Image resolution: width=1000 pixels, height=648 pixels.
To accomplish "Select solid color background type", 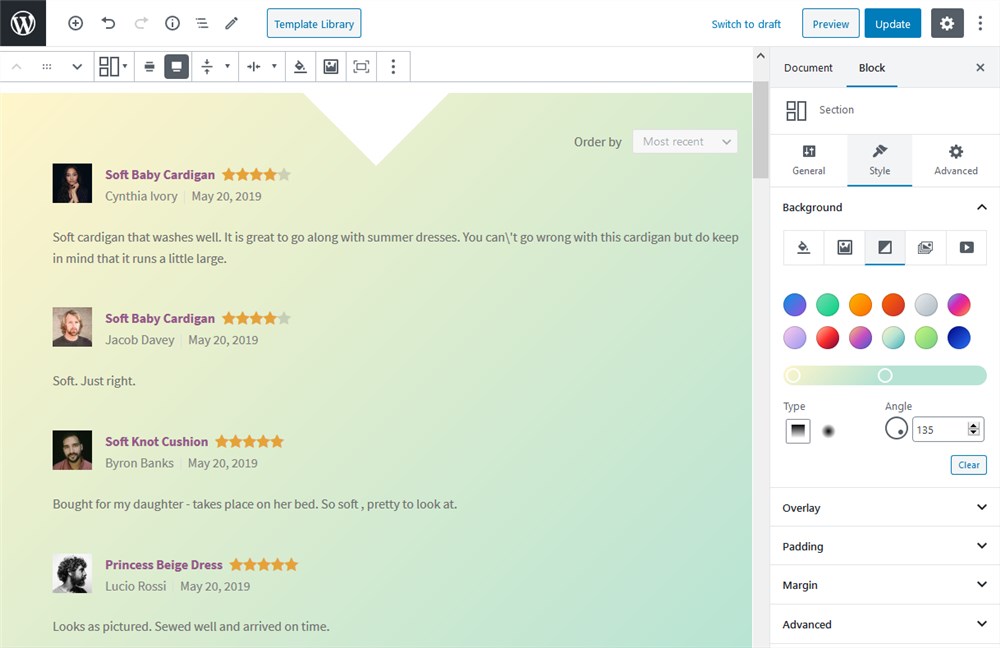I will (x=804, y=247).
